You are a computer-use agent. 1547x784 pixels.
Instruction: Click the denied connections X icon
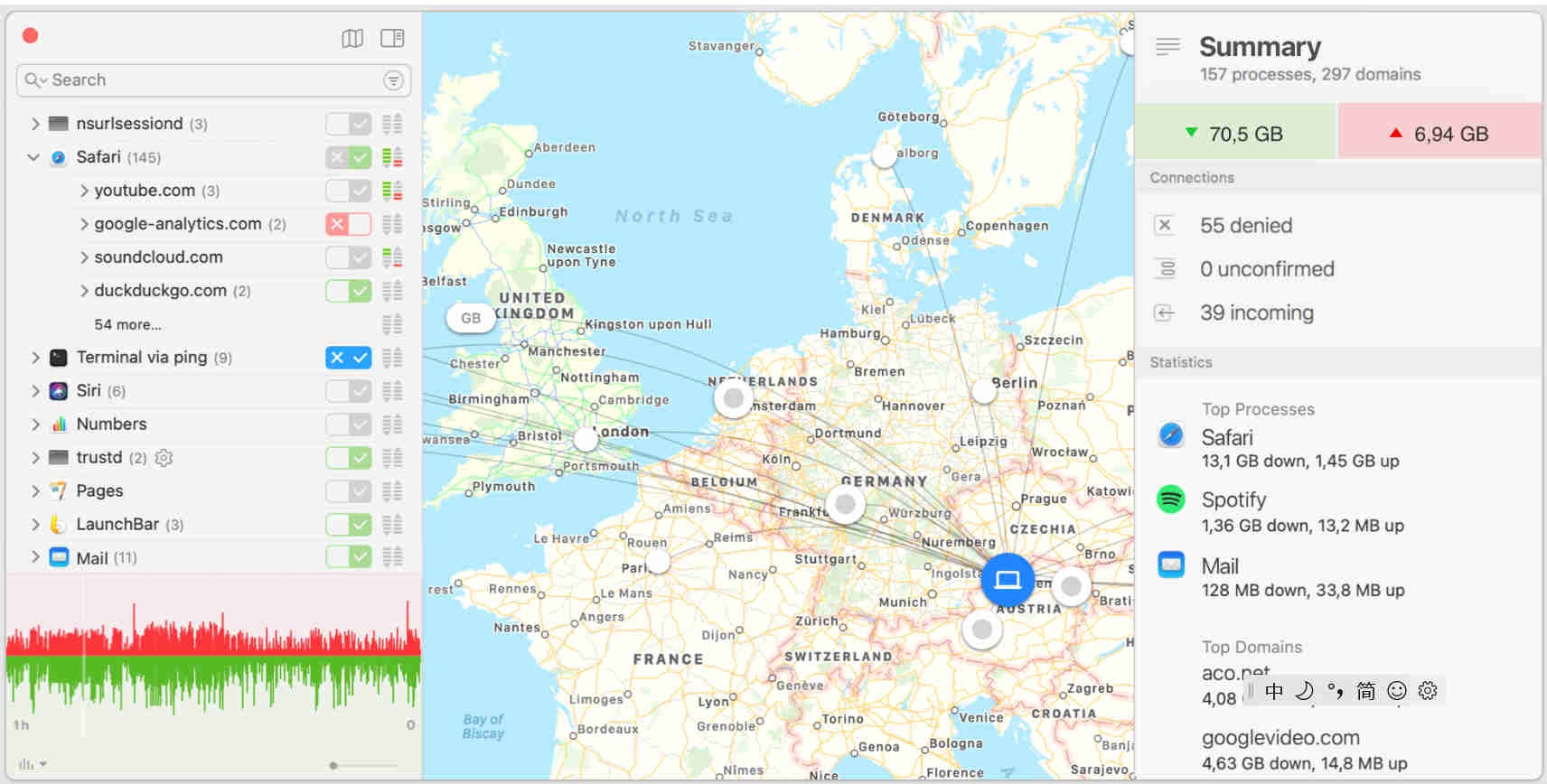click(x=1165, y=225)
